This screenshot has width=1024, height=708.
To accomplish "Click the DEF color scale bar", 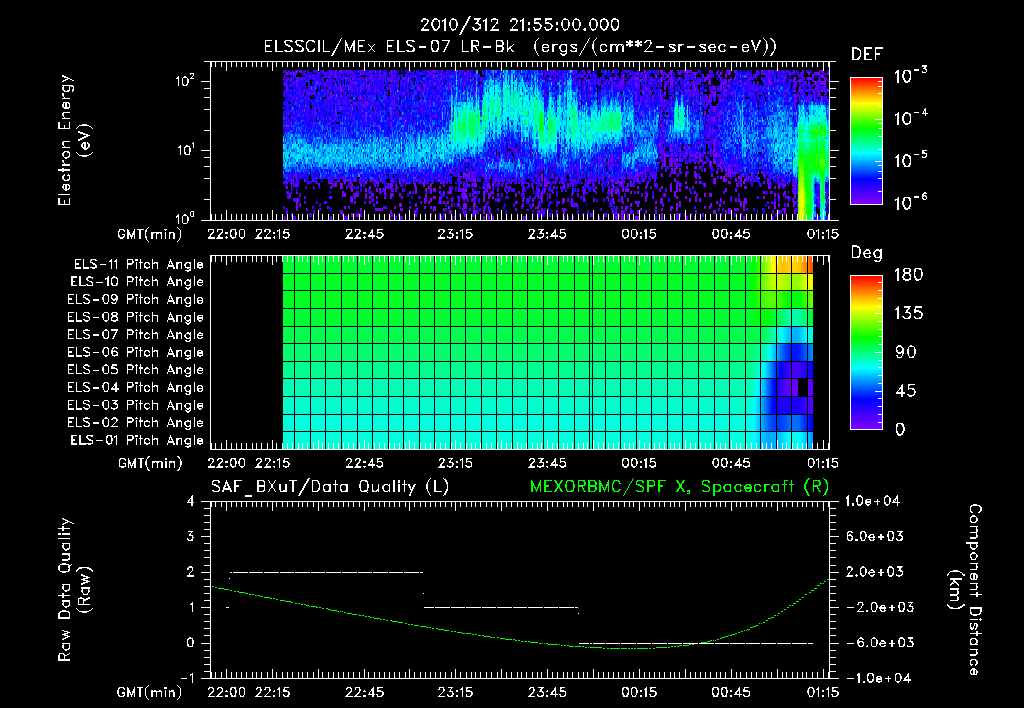I will (866, 140).
